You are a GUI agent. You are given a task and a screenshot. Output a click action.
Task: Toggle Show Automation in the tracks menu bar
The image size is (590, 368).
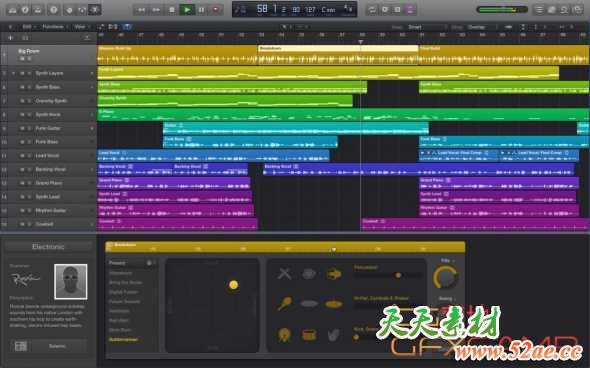coord(101,27)
